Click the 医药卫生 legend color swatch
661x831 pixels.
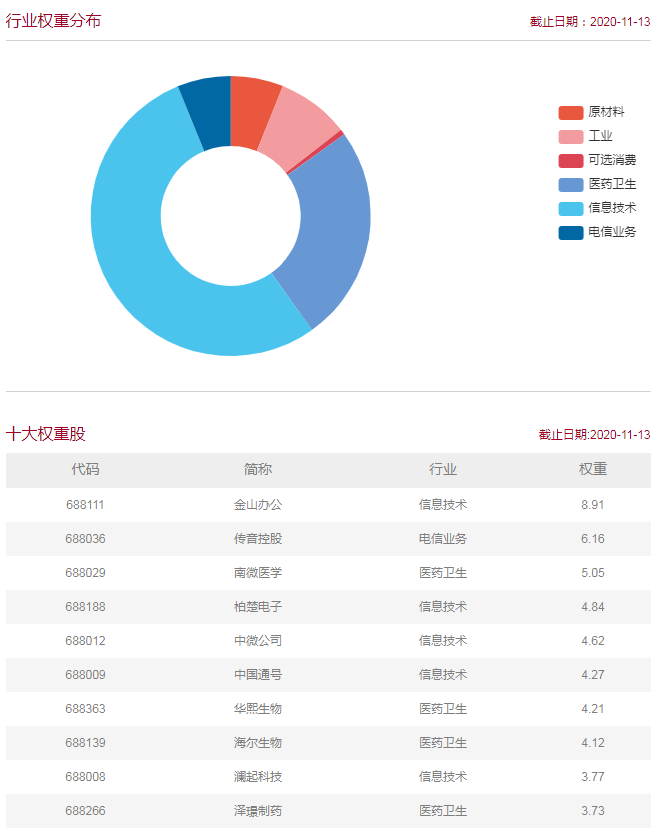[570, 184]
